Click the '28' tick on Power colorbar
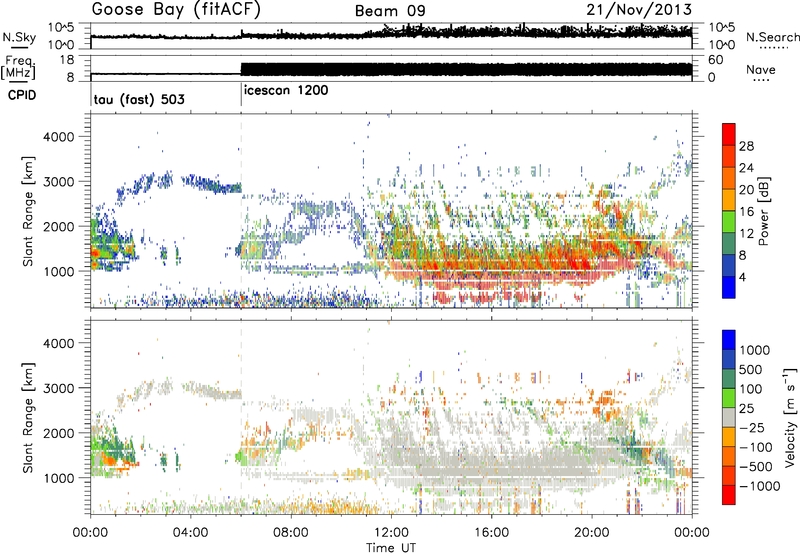Image resolution: width=800 pixels, height=554 pixels. pyautogui.click(x=746, y=146)
